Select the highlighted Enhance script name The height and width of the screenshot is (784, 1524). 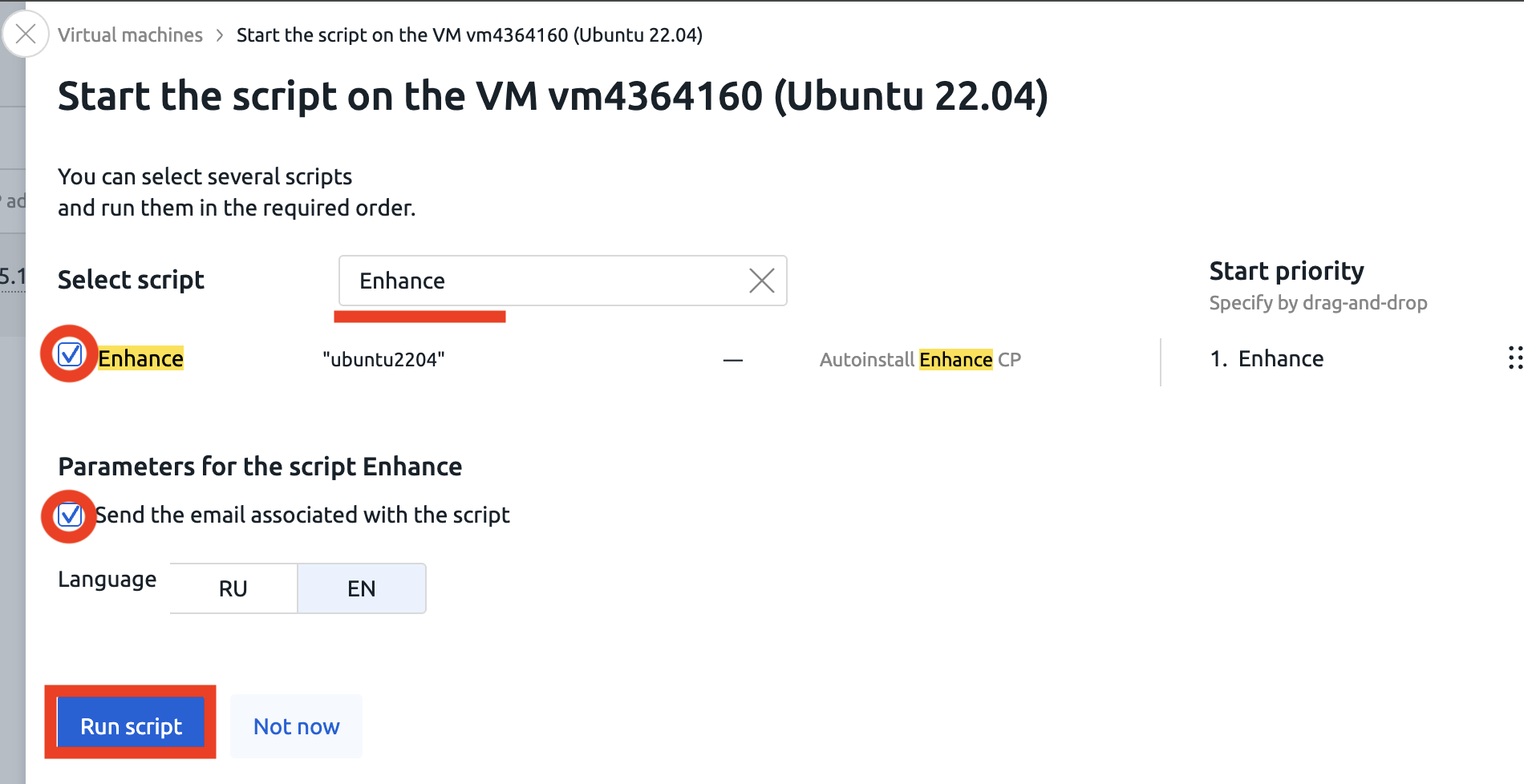point(141,358)
